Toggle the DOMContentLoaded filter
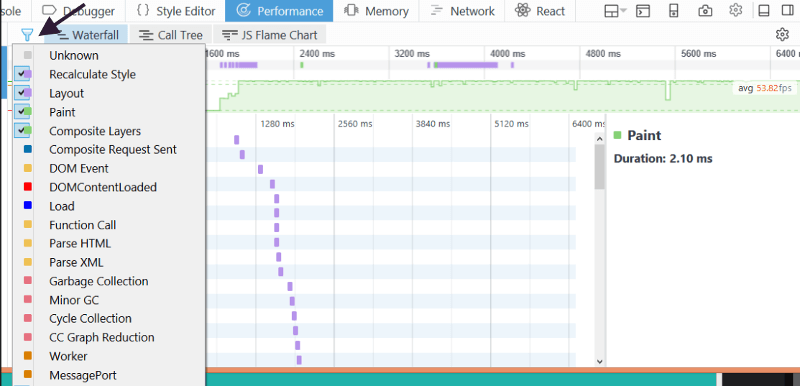 coord(109,187)
